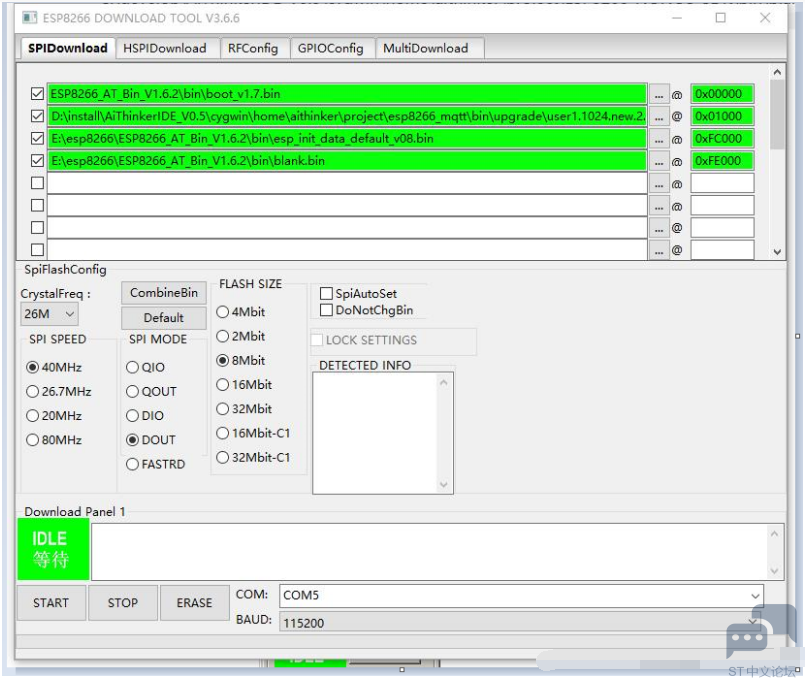805x687 pixels.
Task: Open the GPIOConfig tab
Action: 331,48
